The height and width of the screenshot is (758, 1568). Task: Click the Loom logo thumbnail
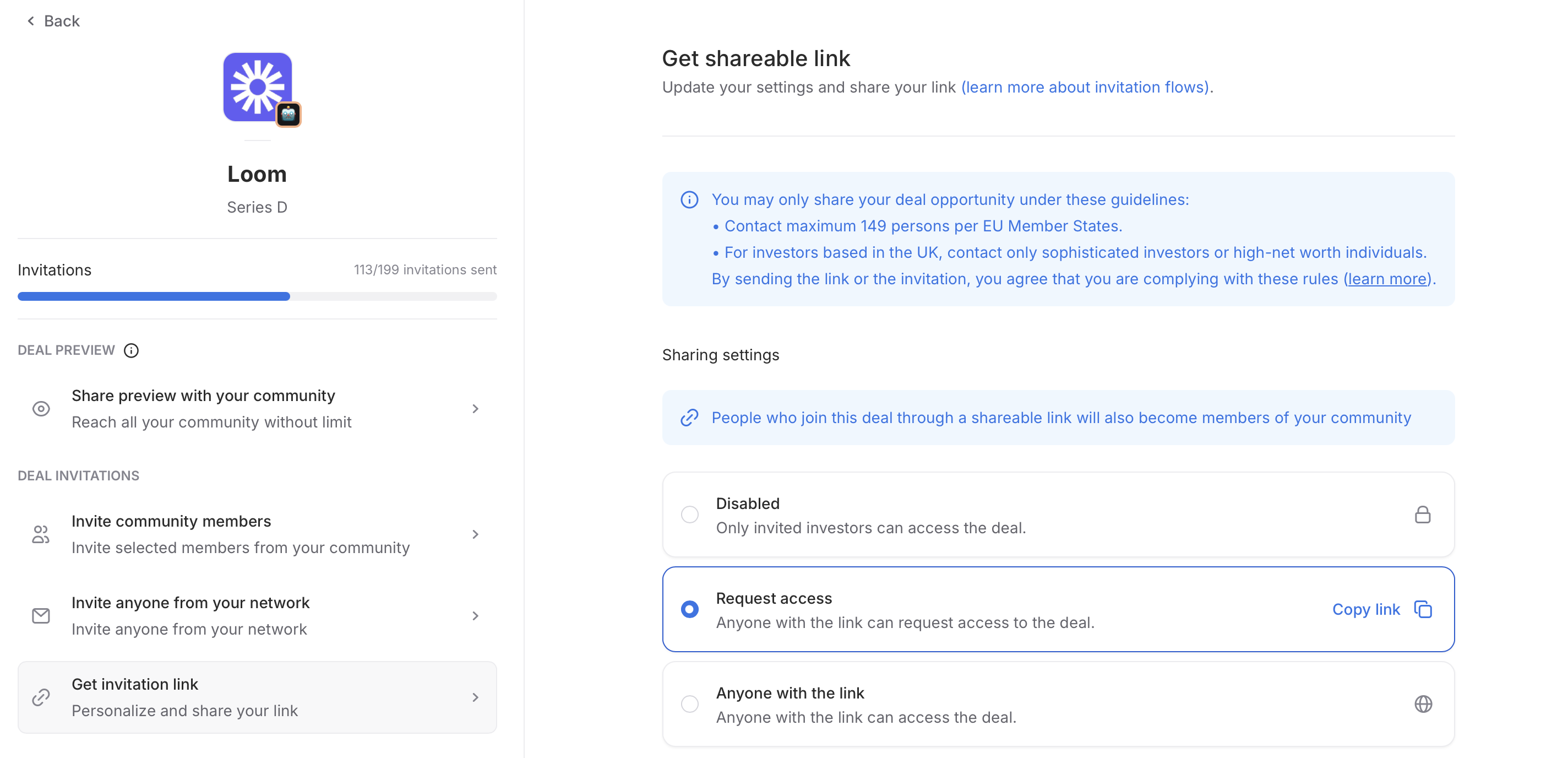click(258, 87)
